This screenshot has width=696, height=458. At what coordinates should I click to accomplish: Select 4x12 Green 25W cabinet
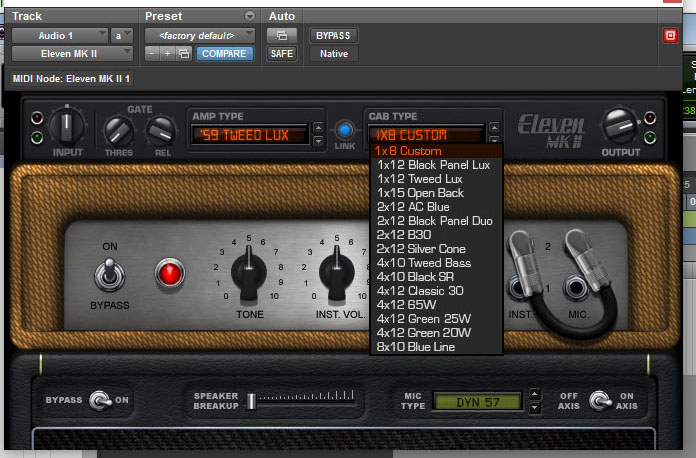(436, 319)
